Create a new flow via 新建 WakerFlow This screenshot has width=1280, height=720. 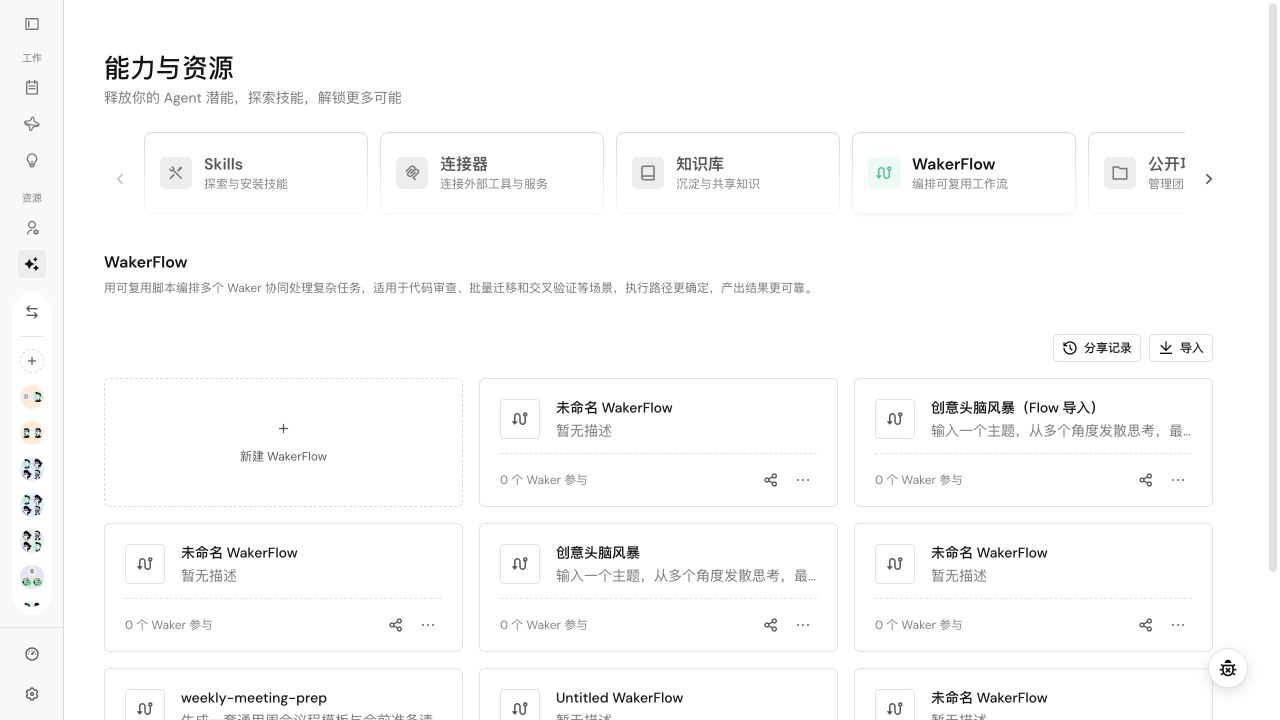(x=283, y=442)
